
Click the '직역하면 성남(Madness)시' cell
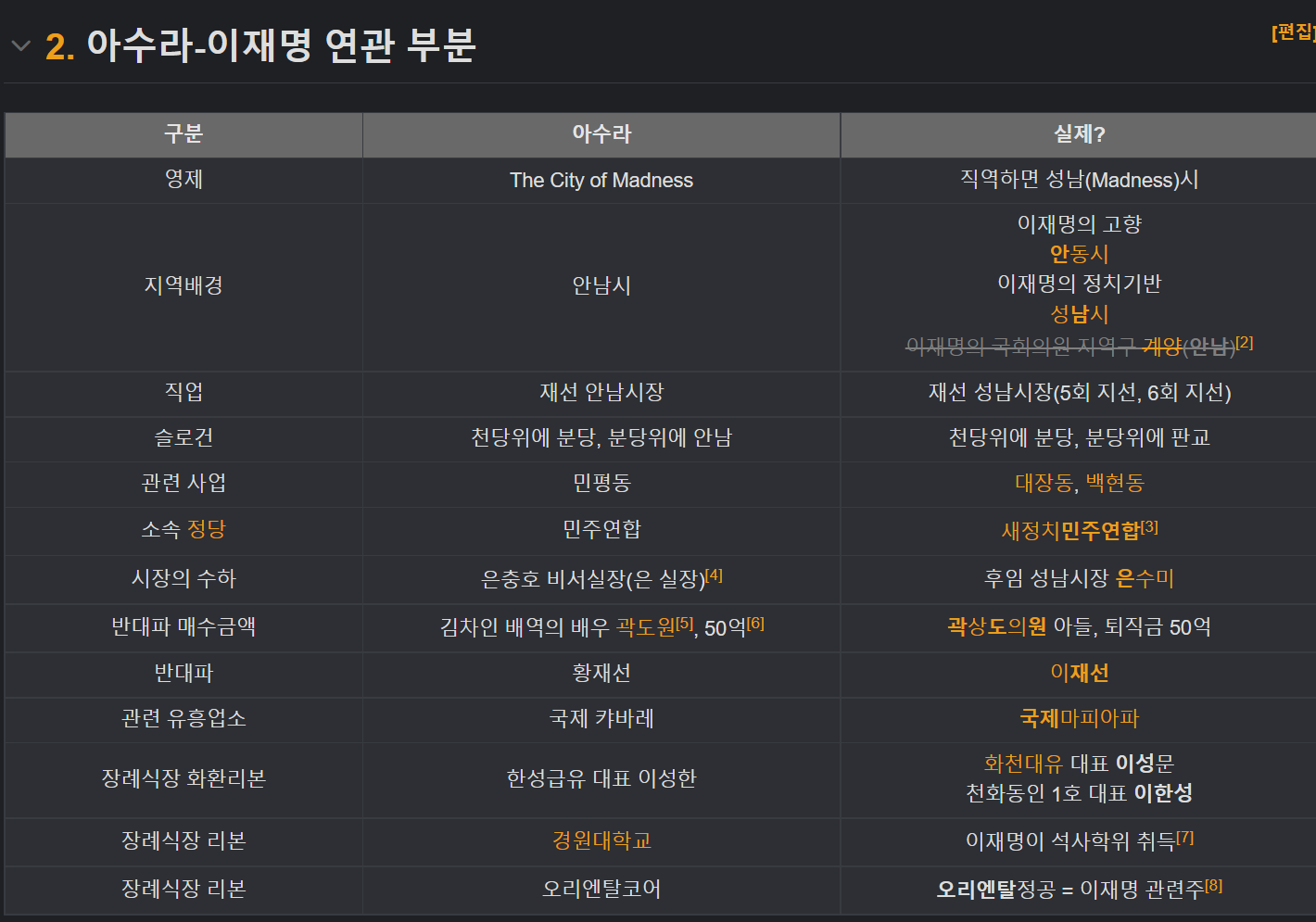(1079, 181)
